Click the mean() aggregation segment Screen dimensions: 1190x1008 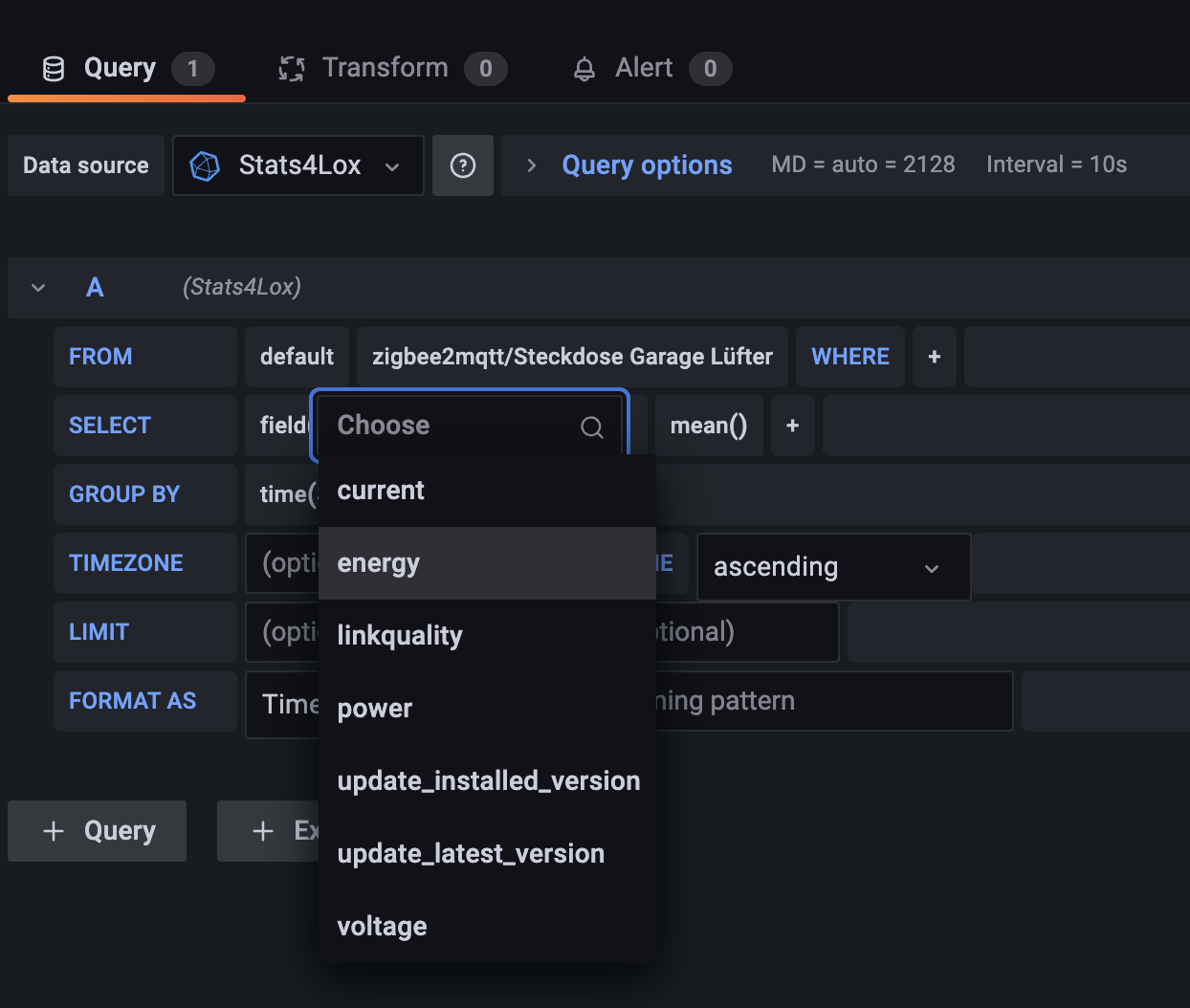[709, 426]
